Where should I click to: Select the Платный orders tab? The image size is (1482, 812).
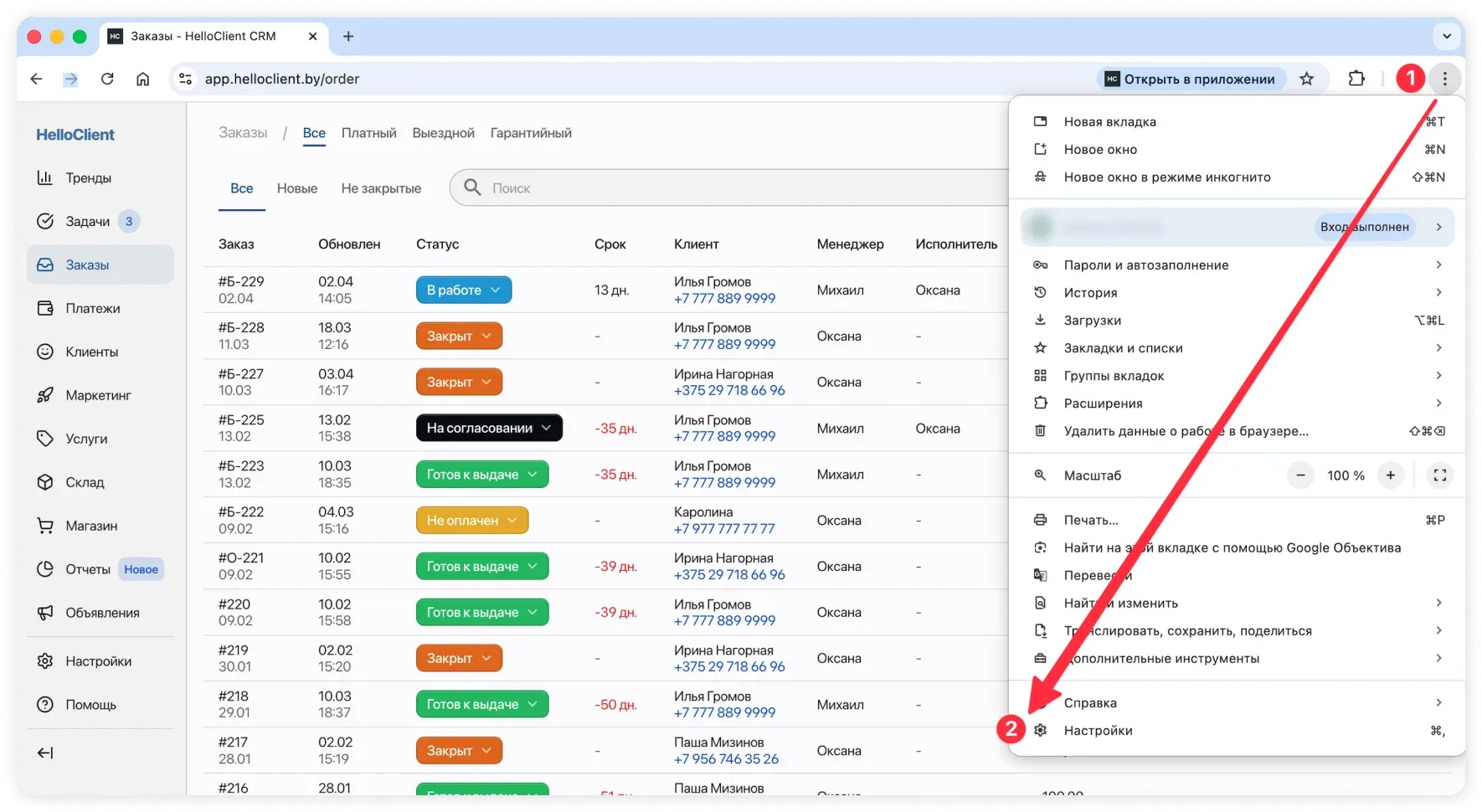[368, 133]
